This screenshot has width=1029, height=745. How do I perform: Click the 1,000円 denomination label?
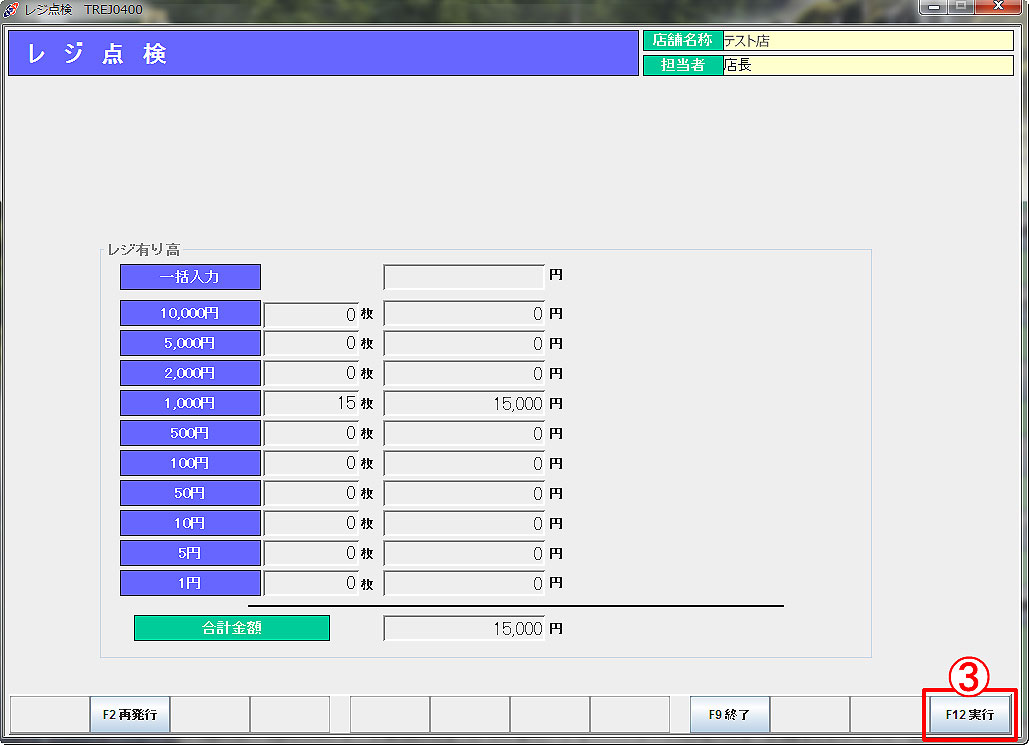tap(190, 403)
